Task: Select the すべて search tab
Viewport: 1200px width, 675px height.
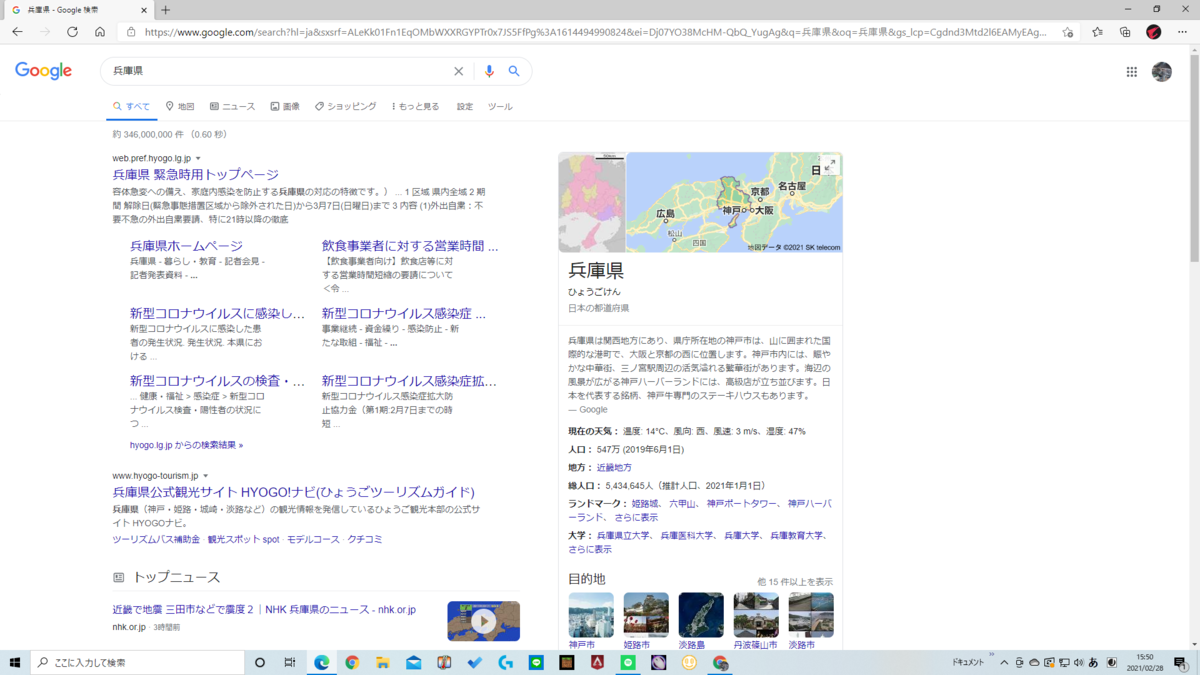Action: point(132,106)
